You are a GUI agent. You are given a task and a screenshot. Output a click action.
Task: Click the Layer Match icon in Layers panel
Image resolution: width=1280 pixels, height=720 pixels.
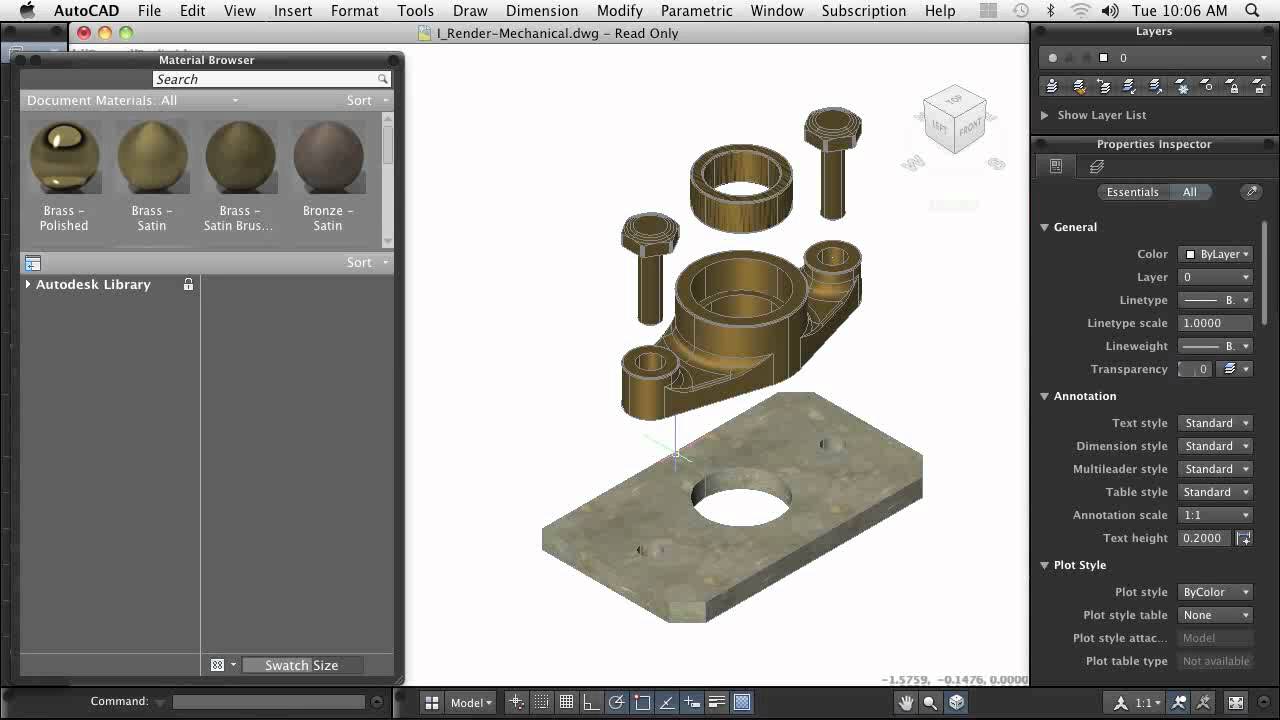pos(1079,87)
